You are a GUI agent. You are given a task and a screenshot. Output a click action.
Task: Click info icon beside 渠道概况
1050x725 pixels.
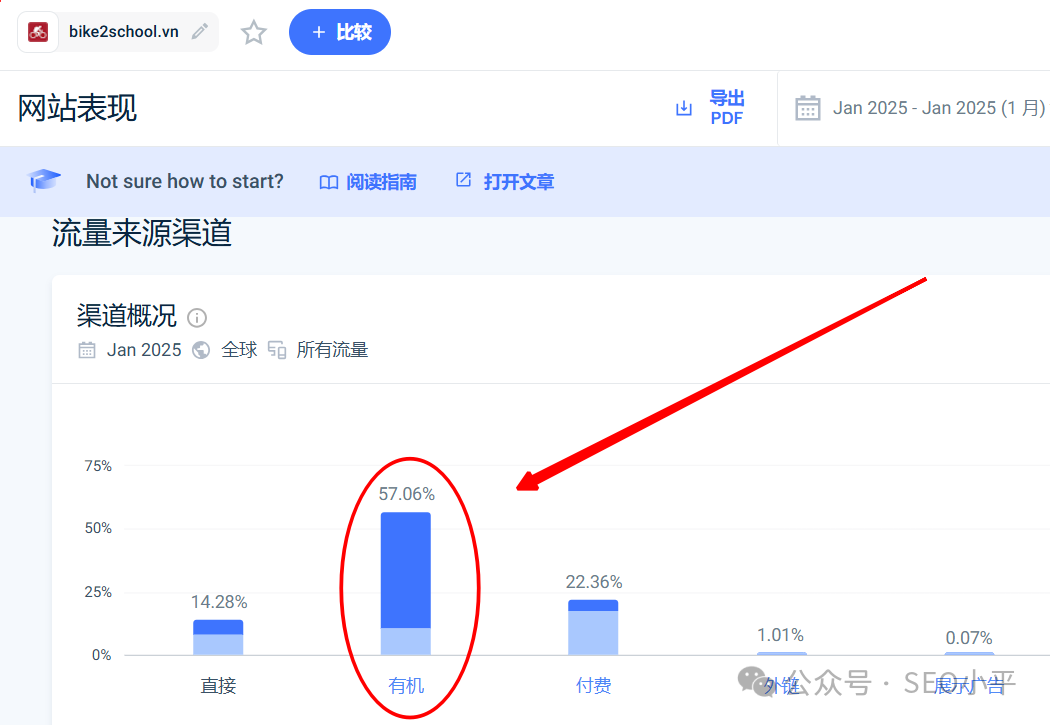197,317
